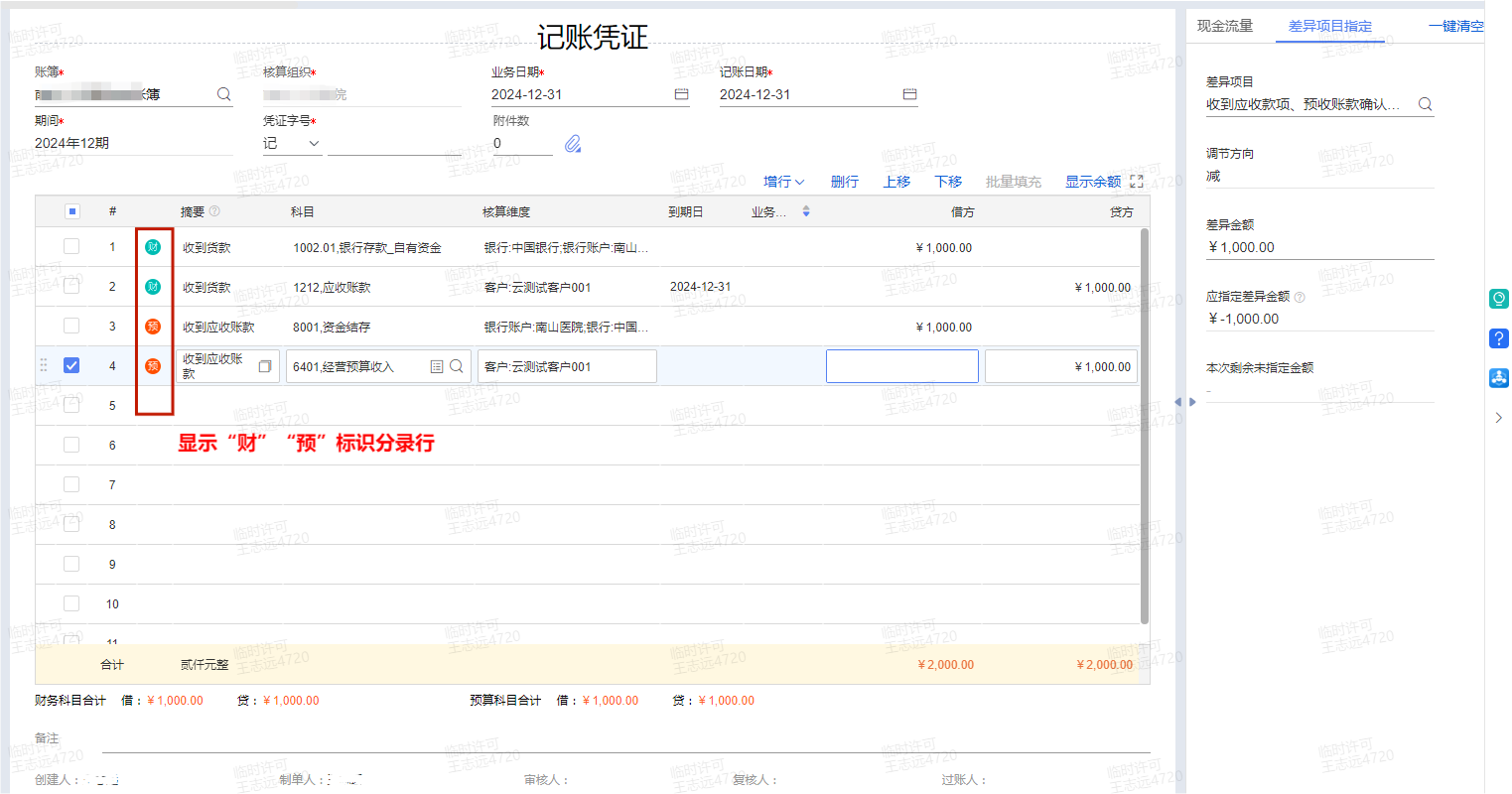This screenshot has height=794, width=1512.
Task: Check the row 9 checkbox
Action: (71, 564)
